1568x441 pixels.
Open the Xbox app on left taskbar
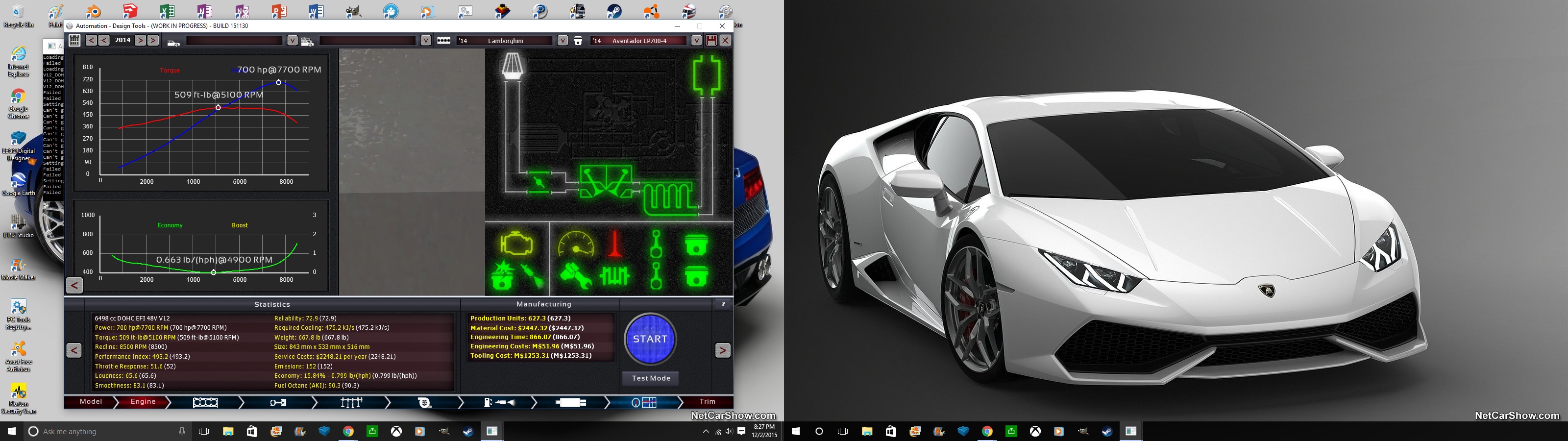point(396,431)
